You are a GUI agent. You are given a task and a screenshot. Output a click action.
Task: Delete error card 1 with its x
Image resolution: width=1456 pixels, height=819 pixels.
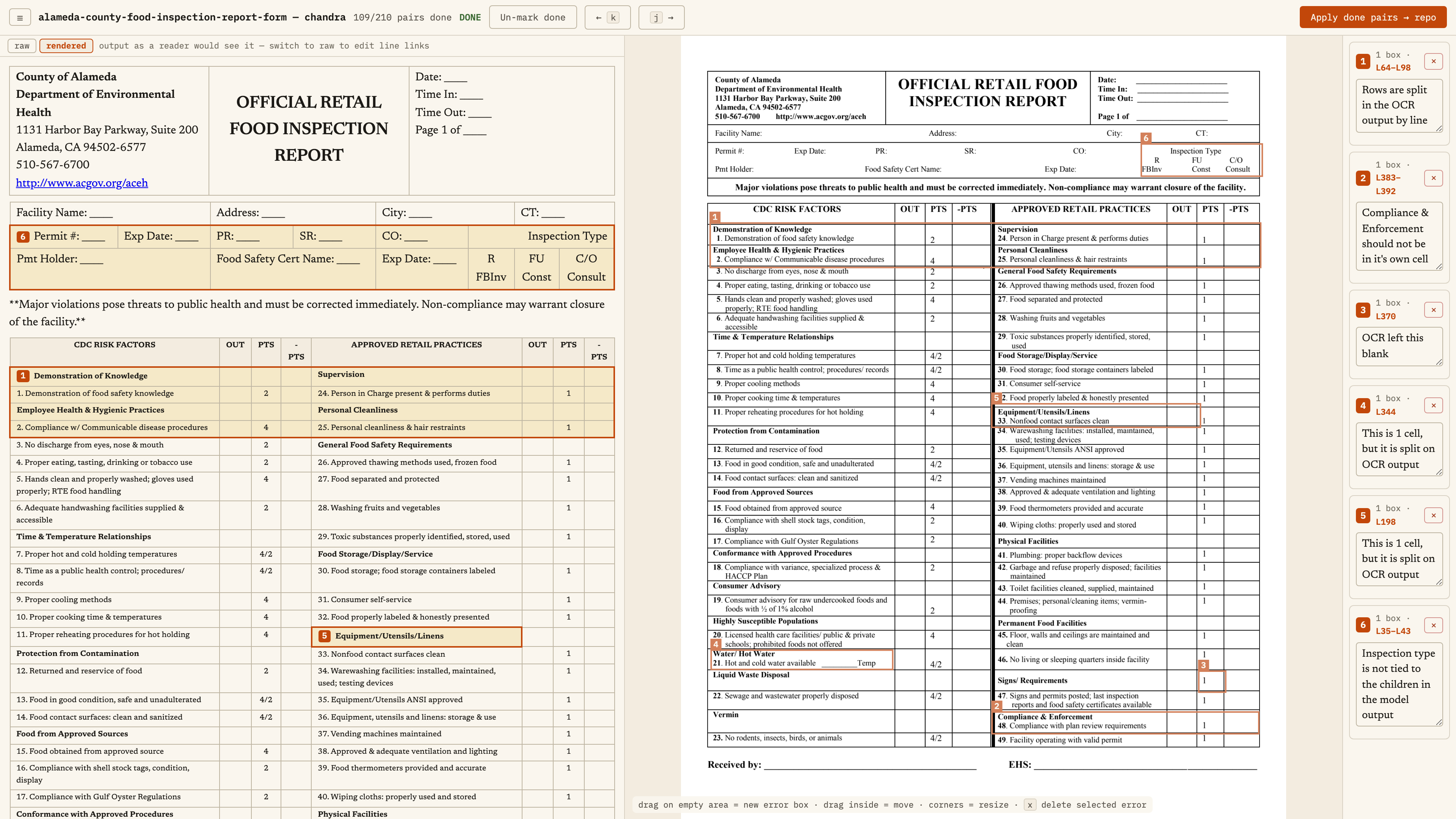[1433, 61]
